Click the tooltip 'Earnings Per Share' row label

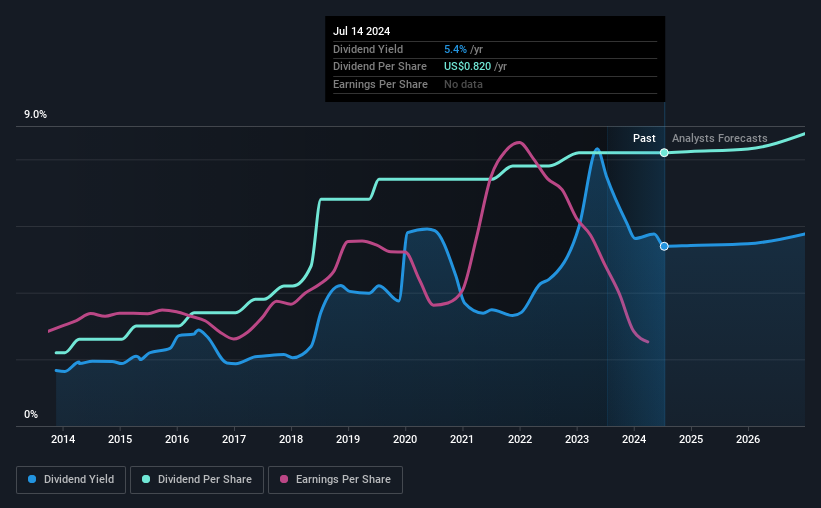pos(380,84)
